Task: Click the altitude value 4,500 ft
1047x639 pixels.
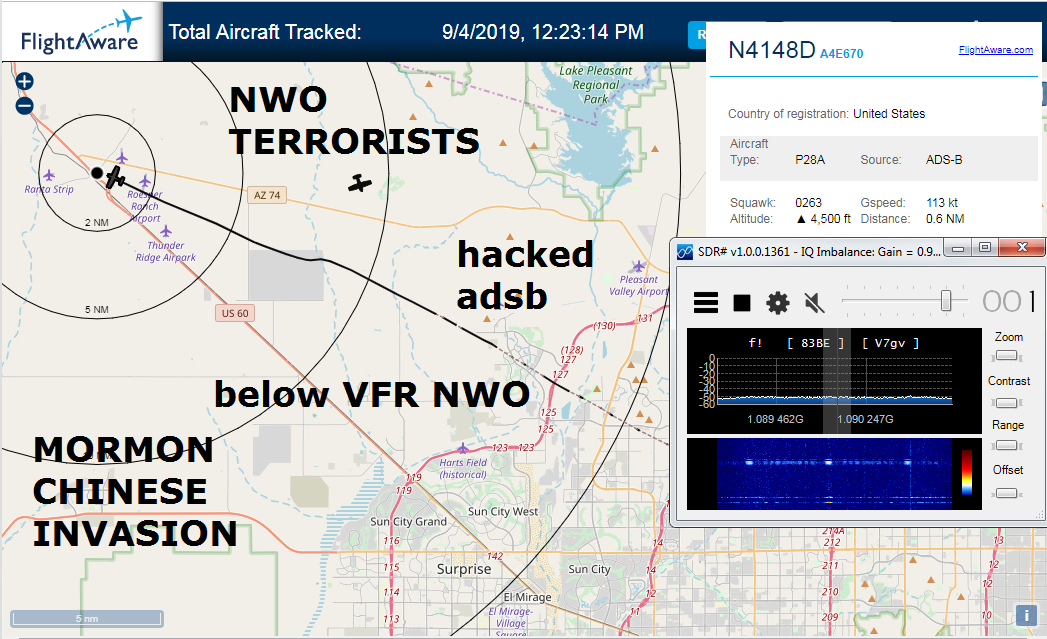Action: click(823, 219)
